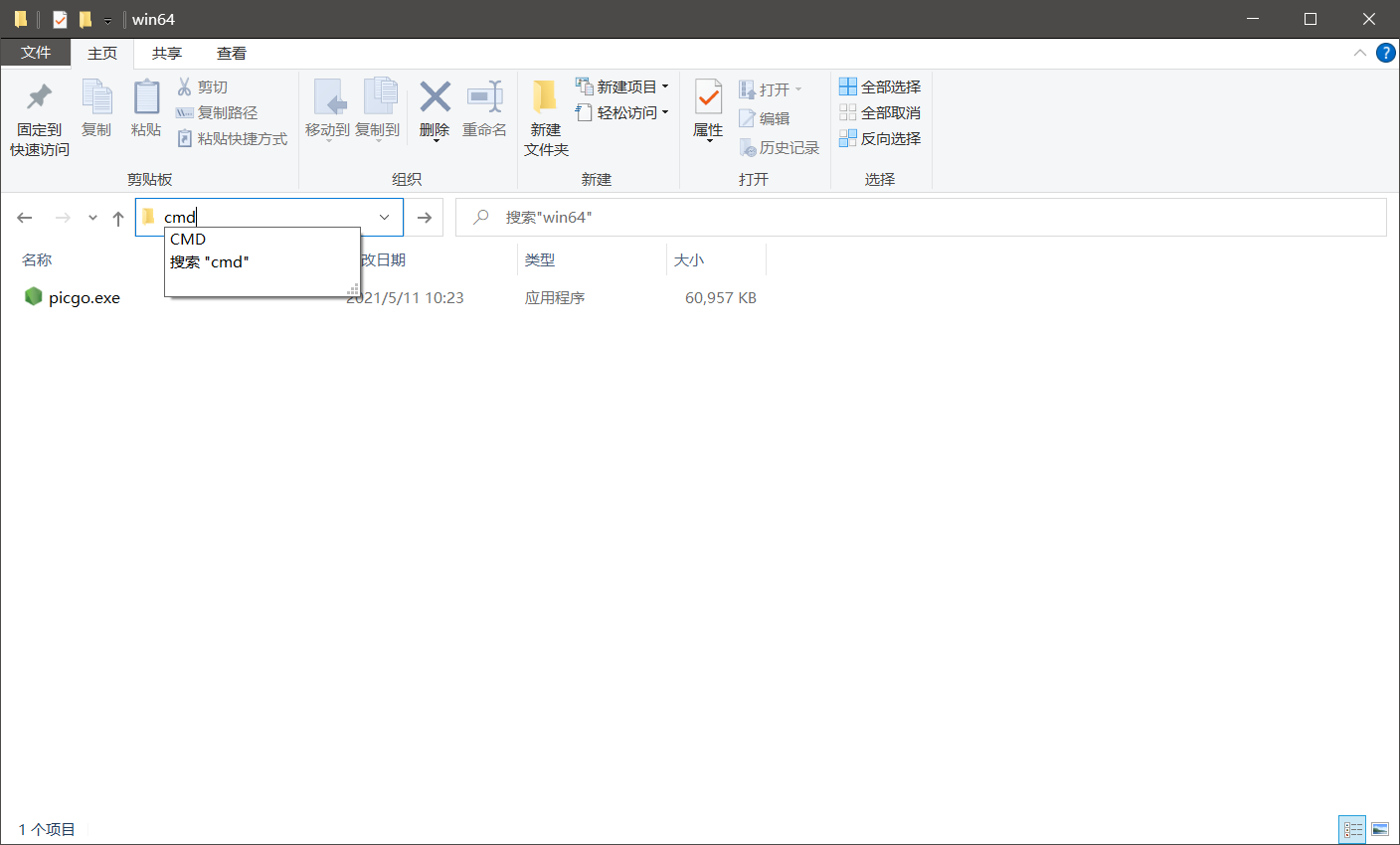Pin to Quick Access (固定到快速访问)
The width and height of the screenshot is (1400, 845).
[x=40, y=119]
